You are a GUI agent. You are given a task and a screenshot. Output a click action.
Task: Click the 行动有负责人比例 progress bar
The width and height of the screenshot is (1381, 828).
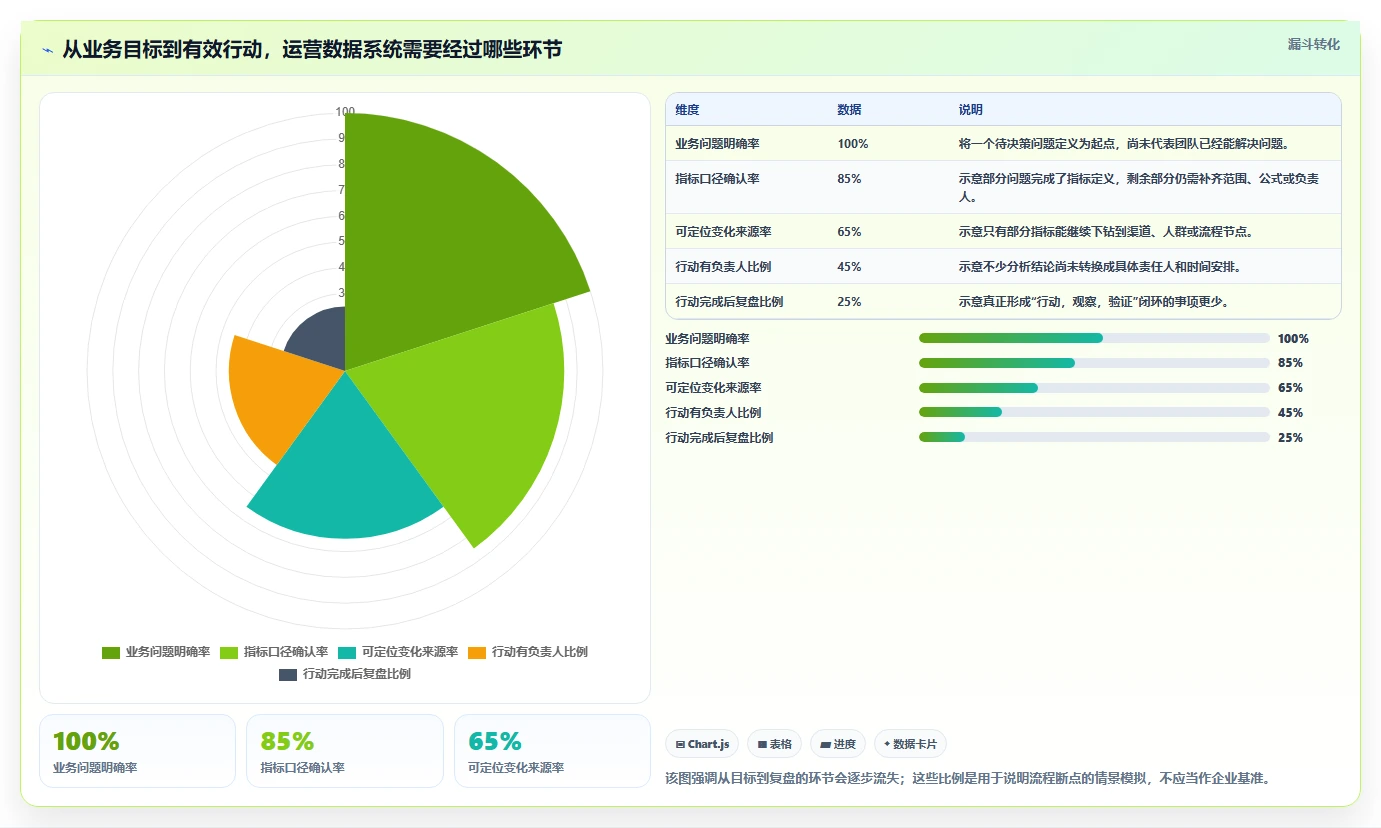coord(1094,412)
